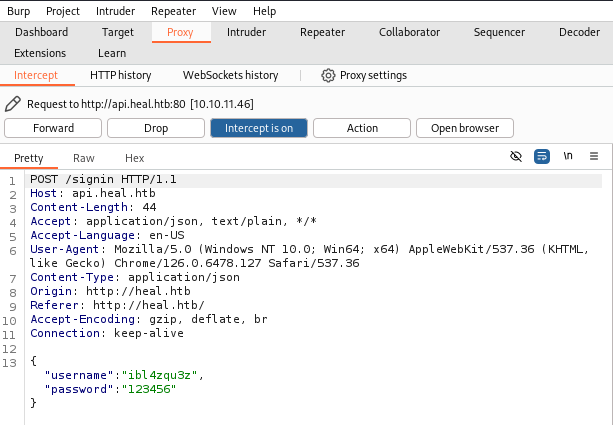Drop the intercepted request

tap(156, 128)
